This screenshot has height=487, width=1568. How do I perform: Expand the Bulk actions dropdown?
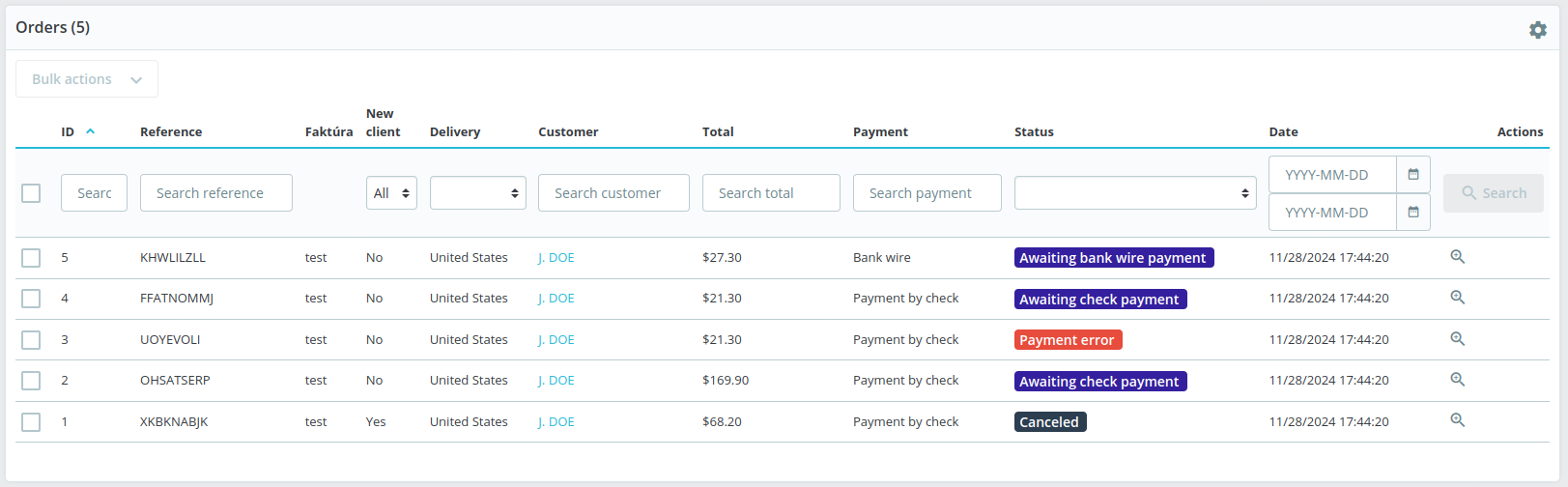[x=87, y=79]
